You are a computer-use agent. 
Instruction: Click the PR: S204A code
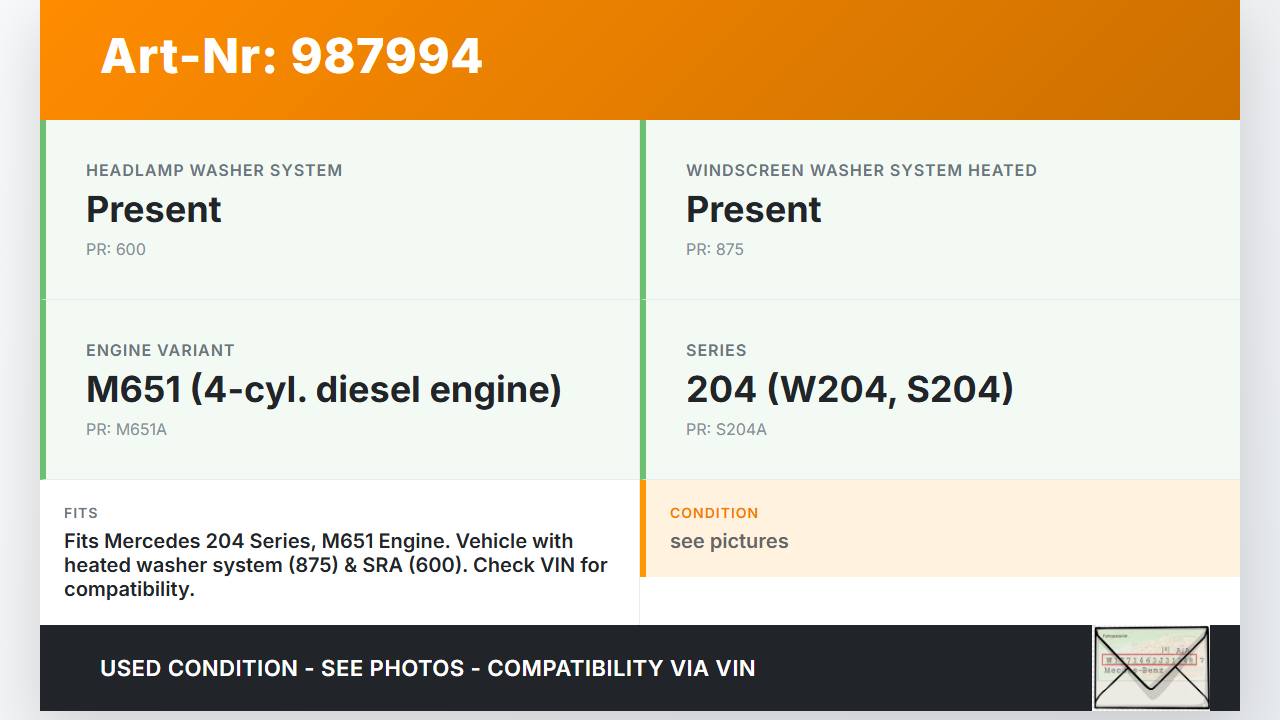[x=726, y=430]
